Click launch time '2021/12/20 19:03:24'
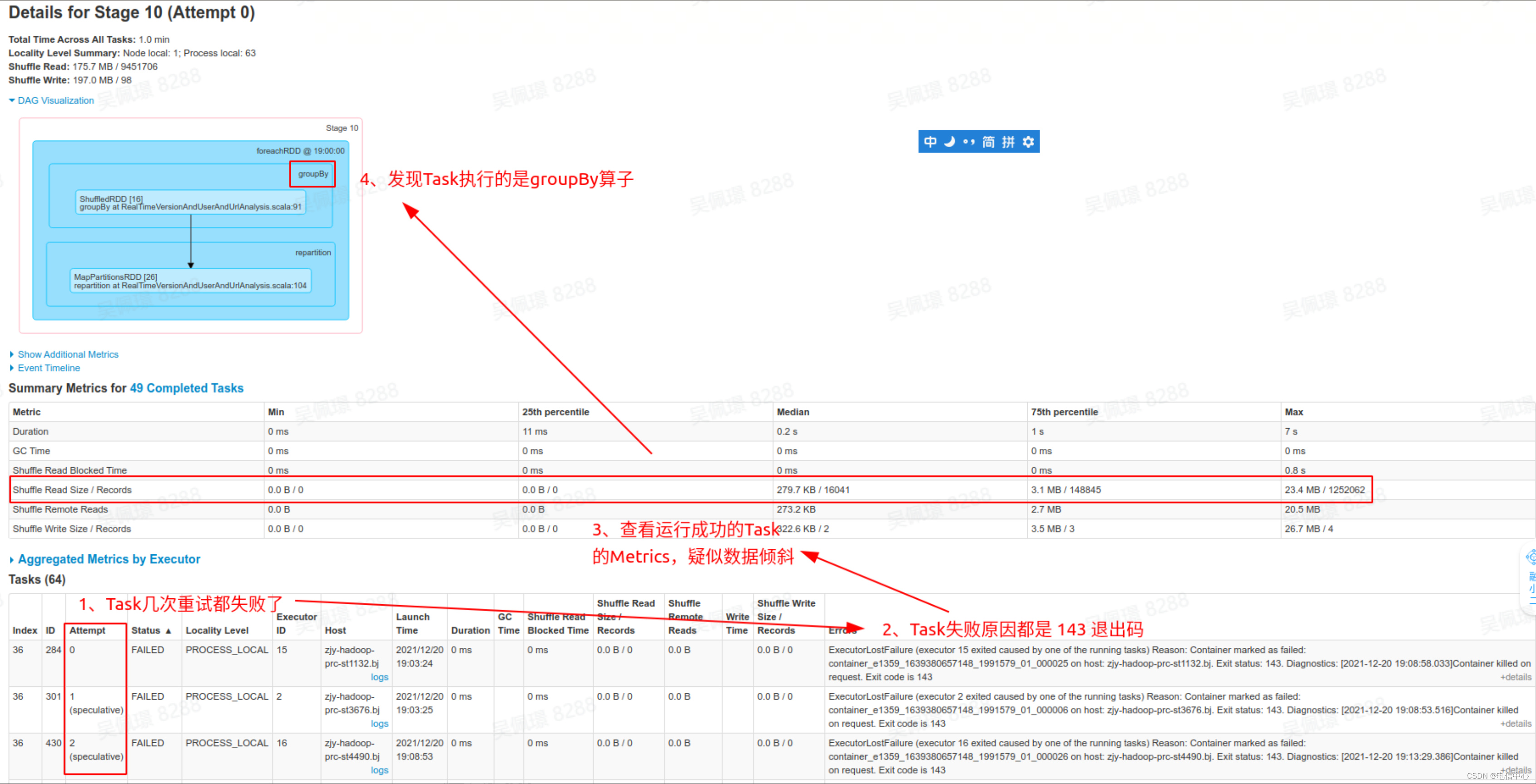Viewport: 1536px width, 784px height. coord(420,656)
